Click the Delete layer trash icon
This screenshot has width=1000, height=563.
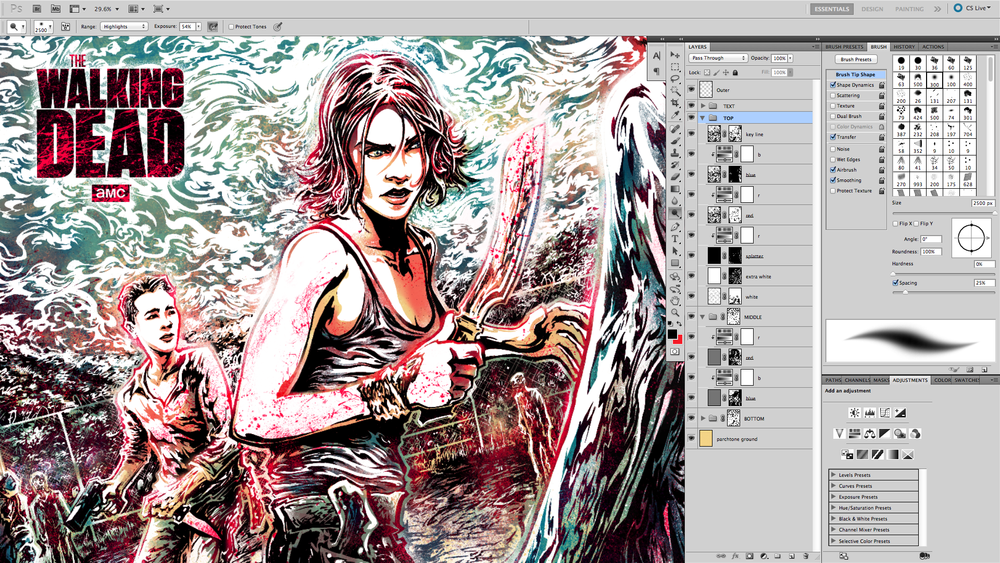click(806, 556)
